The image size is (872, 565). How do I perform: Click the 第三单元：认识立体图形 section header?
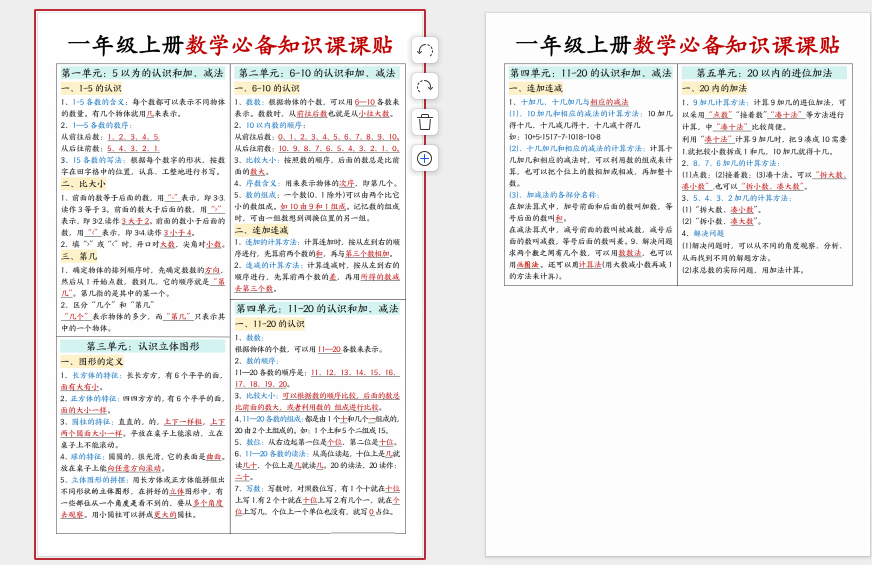pos(143,346)
